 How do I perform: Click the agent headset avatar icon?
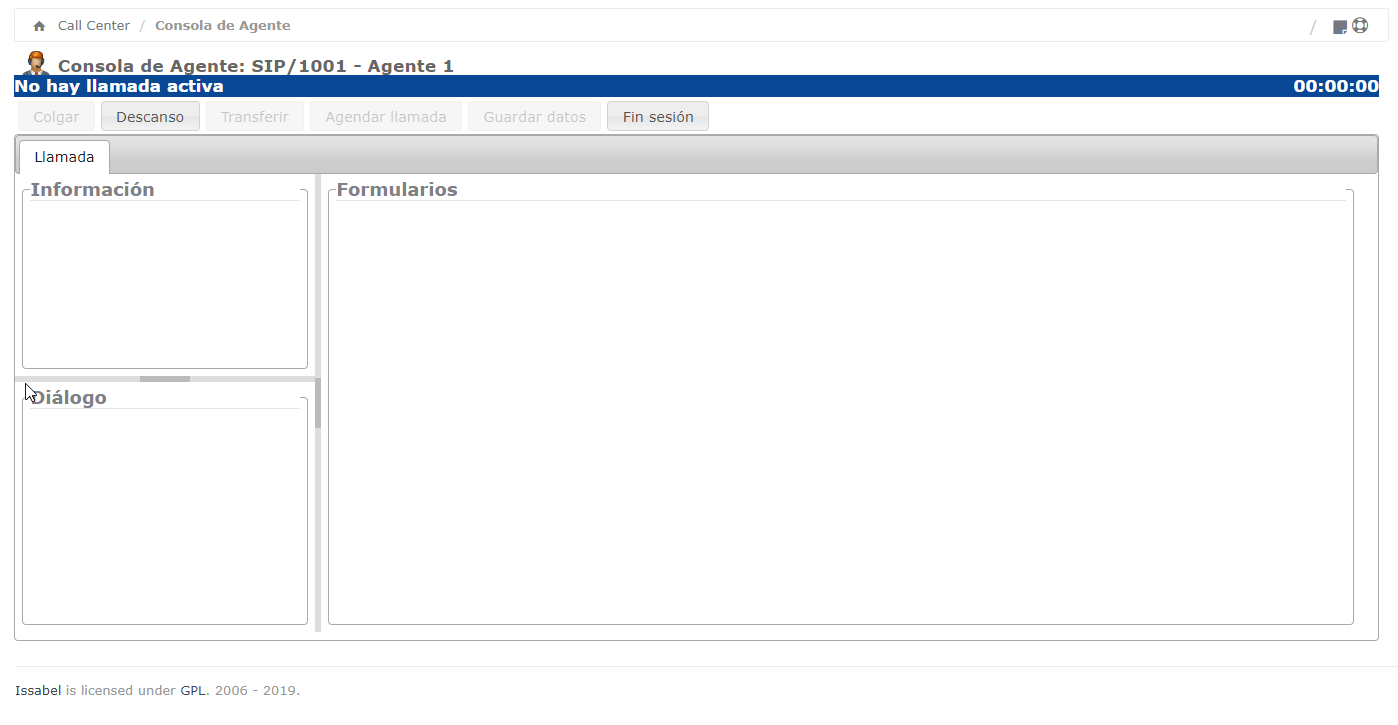[x=36, y=63]
